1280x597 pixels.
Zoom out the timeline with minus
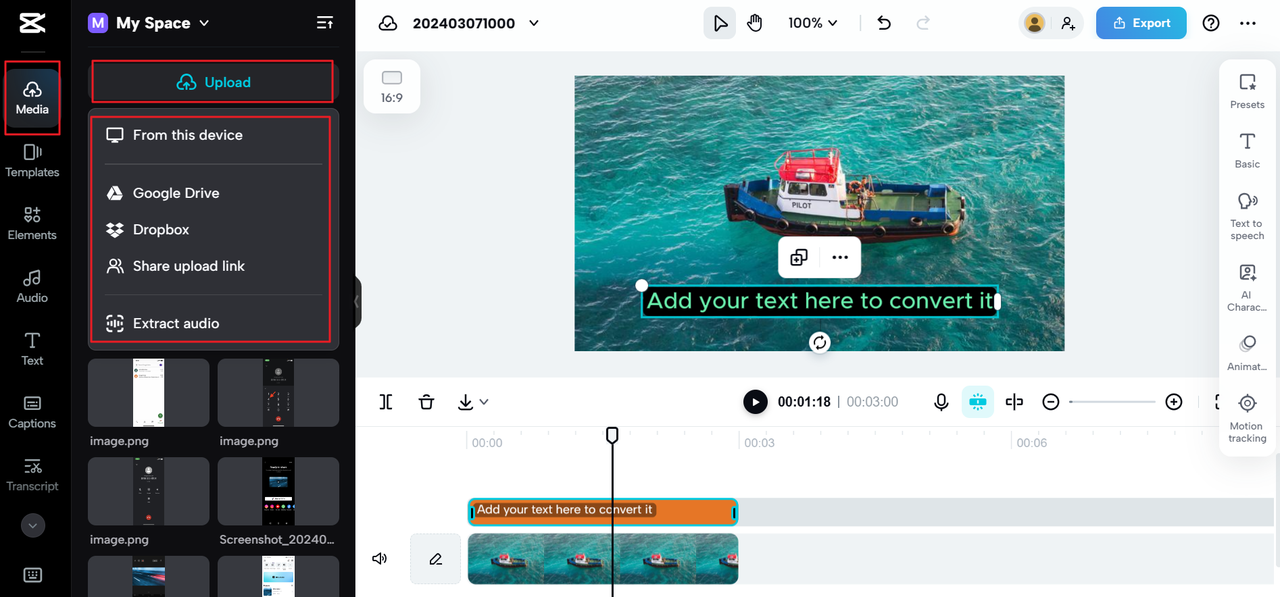point(1050,402)
